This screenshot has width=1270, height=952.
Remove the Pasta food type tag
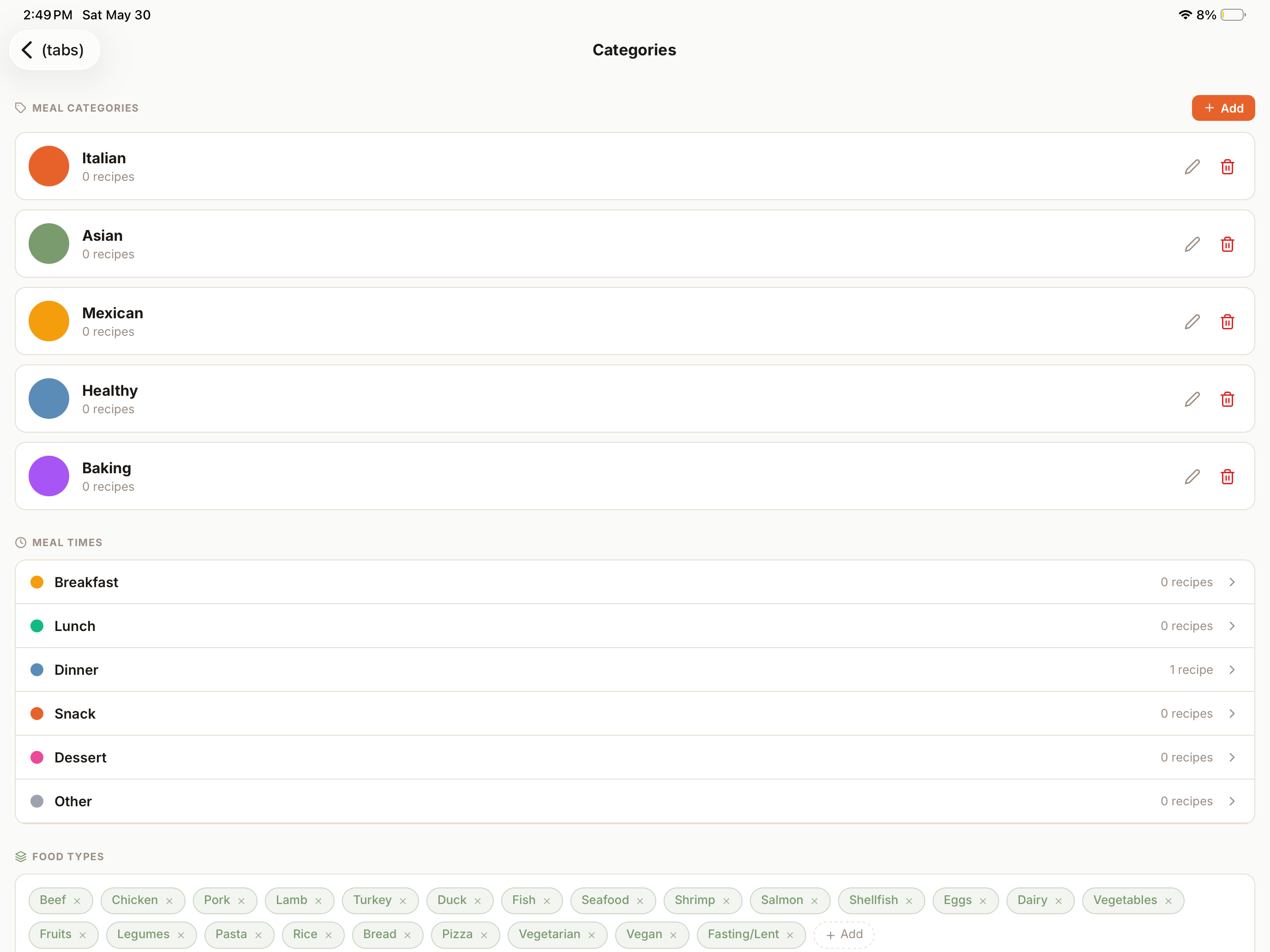pyautogui.click(x=258, y=935)
